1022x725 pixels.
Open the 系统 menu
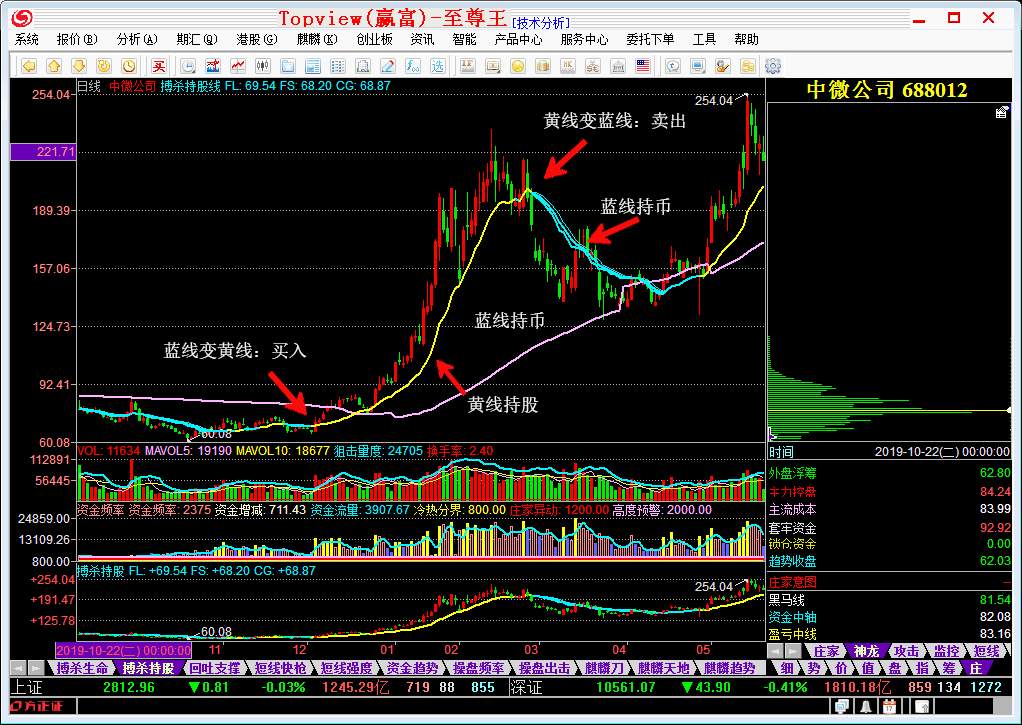coord(27,40)
